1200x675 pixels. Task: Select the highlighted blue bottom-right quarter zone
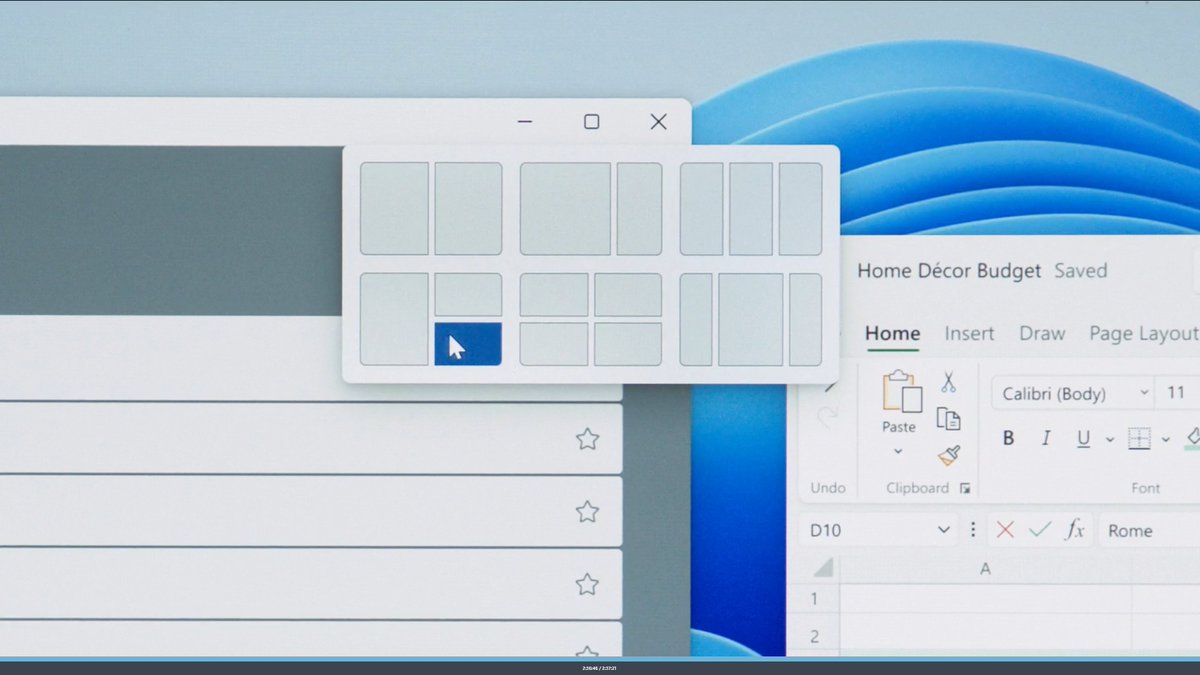pyautogui.click(x=468, y=344)
